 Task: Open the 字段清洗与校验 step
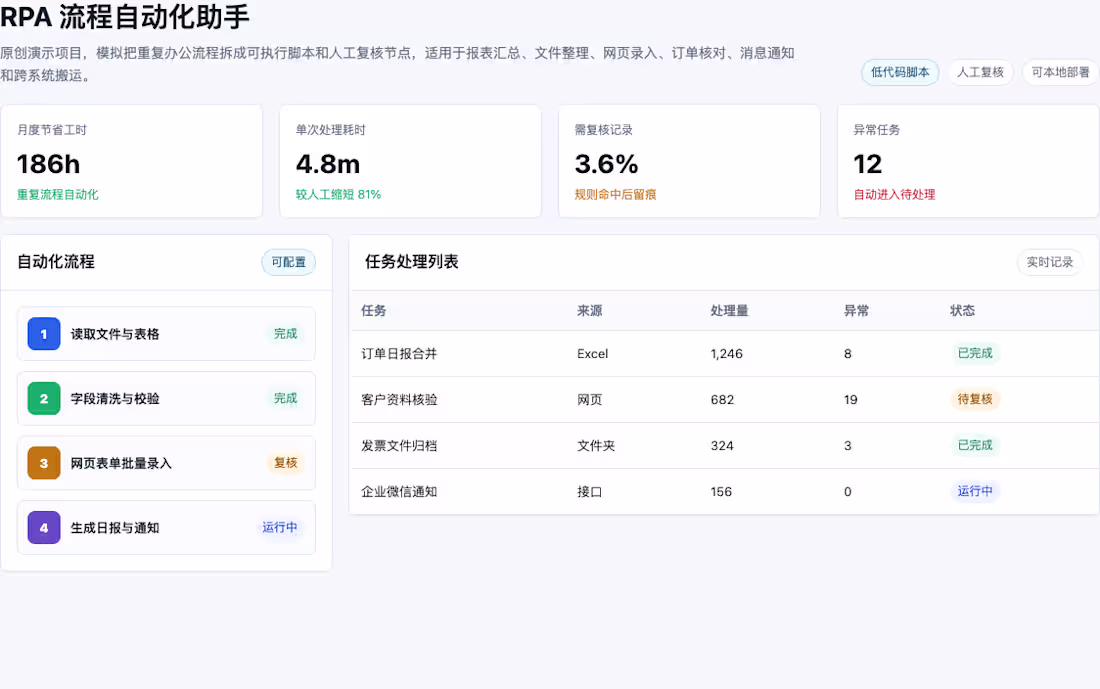(x=166, y=399)
